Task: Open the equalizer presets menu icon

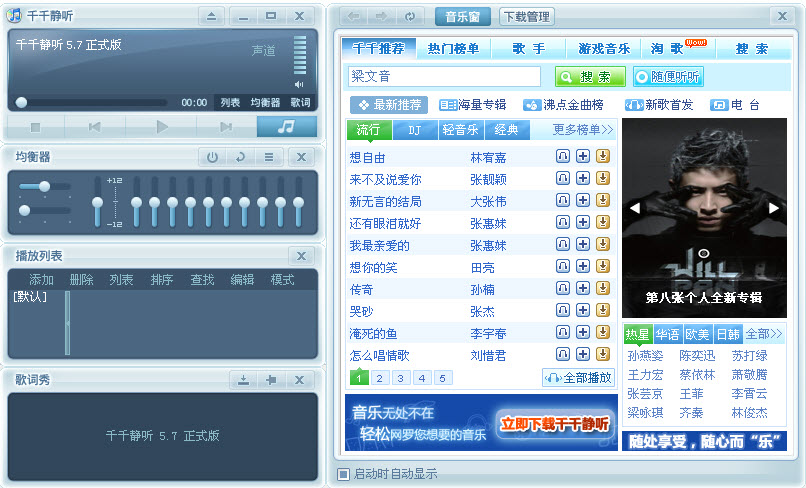Action: tap(269, 157)
